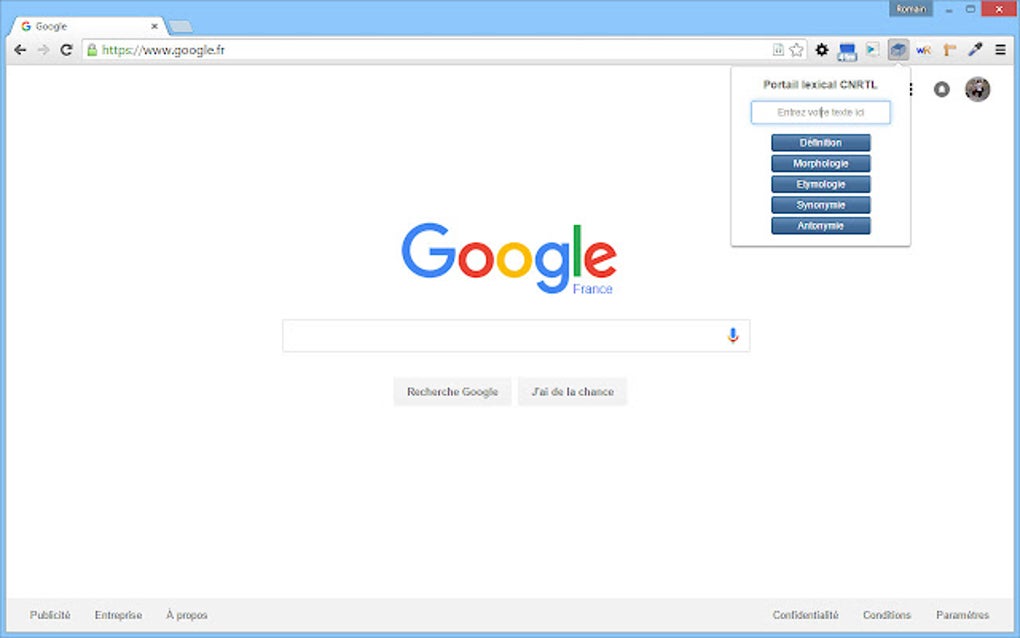The image size is (1020, 638).
Task: Click the gear extension icon in toolbar
Action: click(821, 49)
